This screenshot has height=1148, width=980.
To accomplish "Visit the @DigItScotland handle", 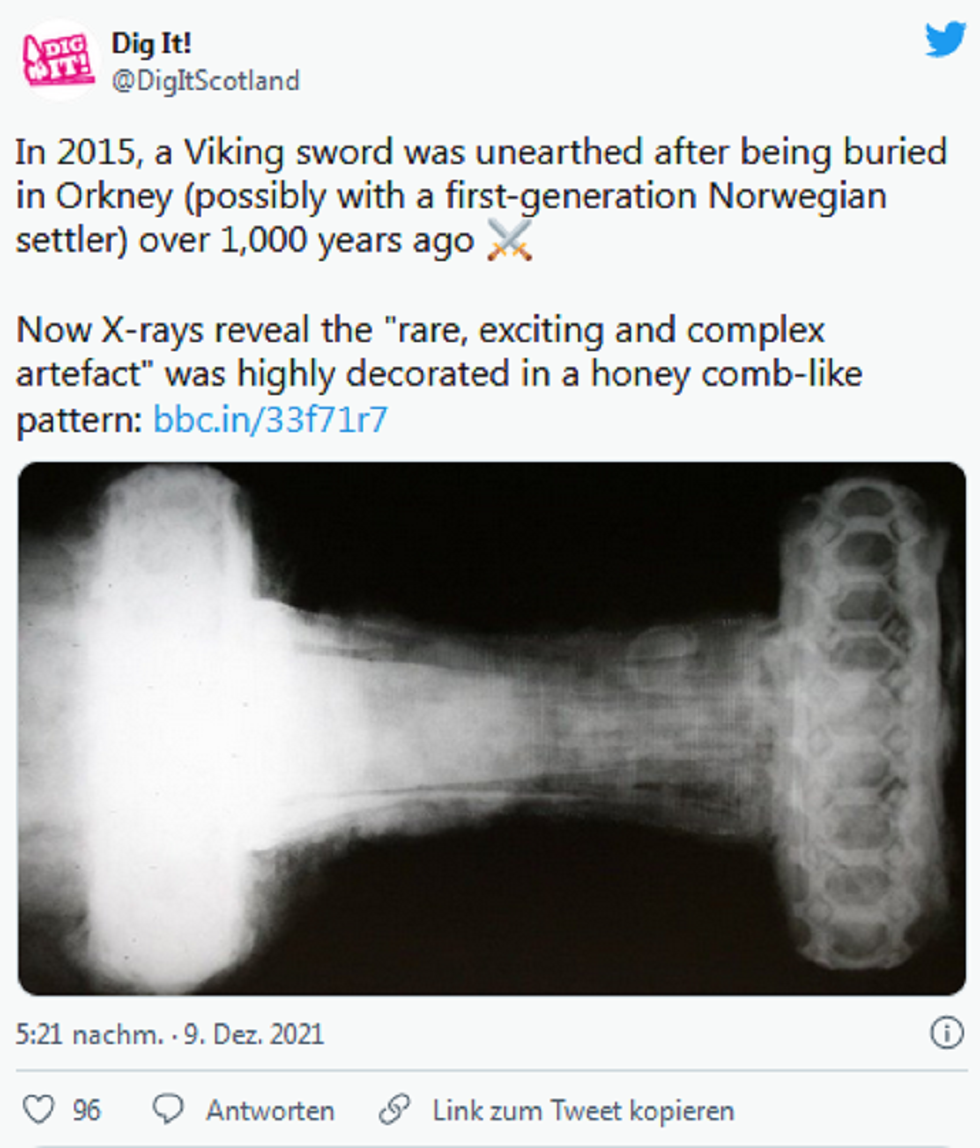I will click(x=205, y=81).
